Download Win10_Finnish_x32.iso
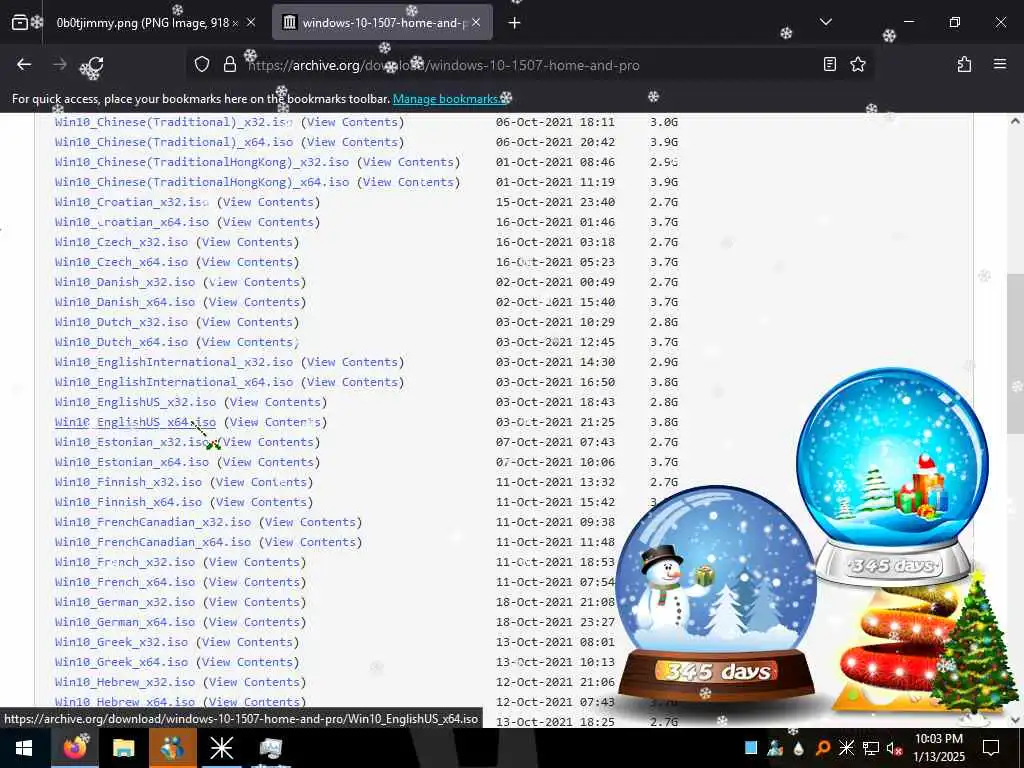This screenshot has width=1024, height=768. pos(128,482)
